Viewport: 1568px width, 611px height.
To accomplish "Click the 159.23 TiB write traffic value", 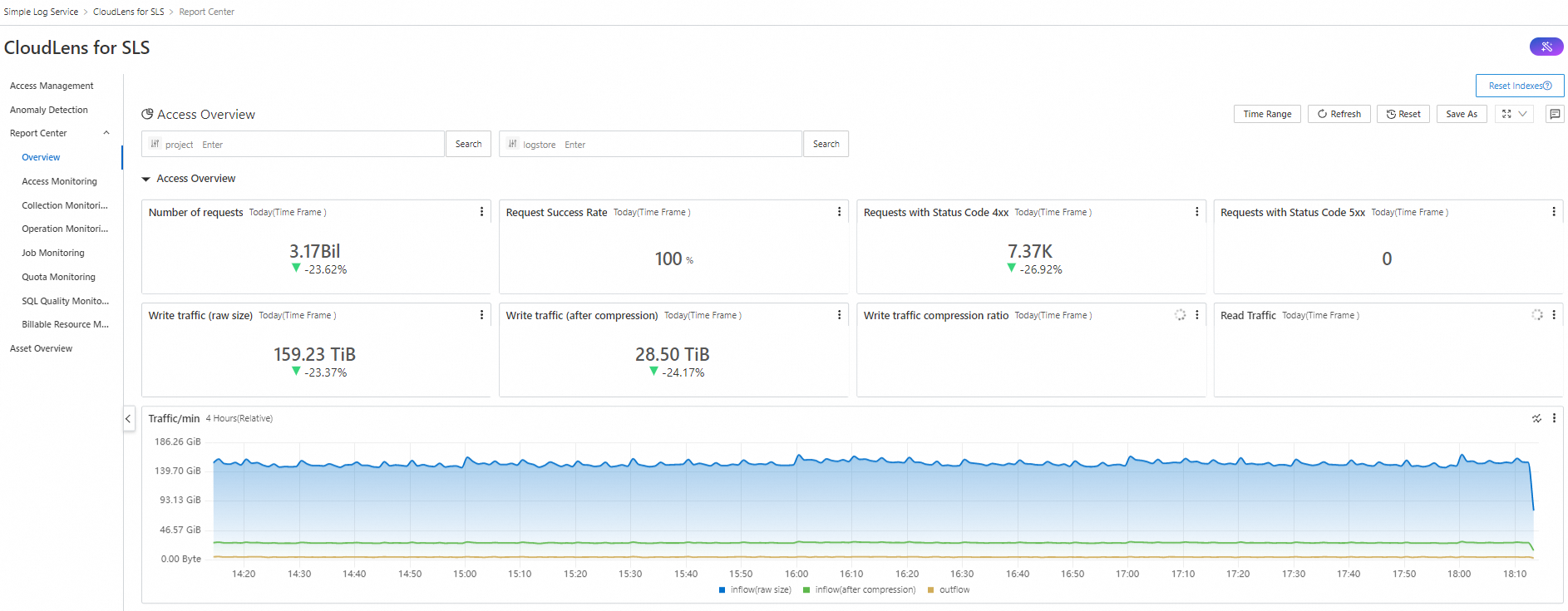I will 314,354.
